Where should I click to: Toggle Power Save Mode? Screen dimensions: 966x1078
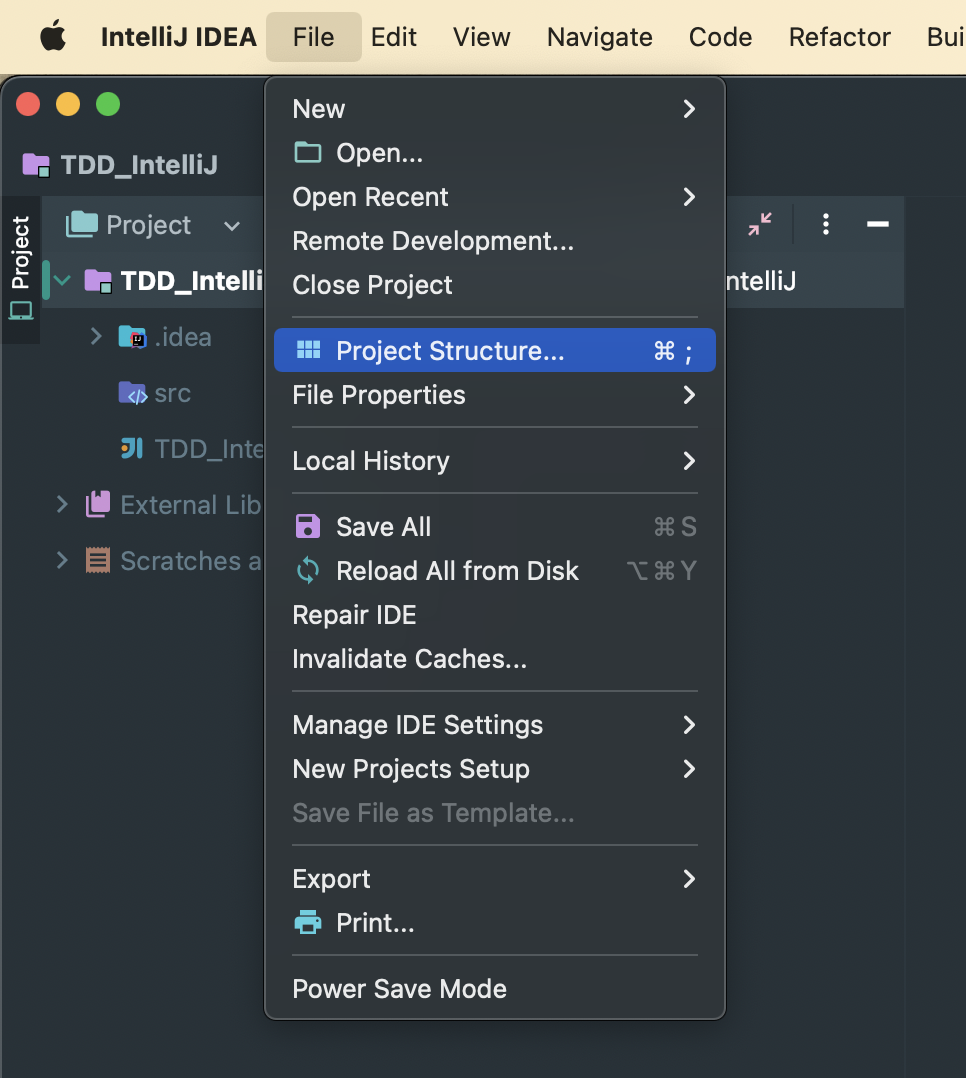tap(399, 989)
